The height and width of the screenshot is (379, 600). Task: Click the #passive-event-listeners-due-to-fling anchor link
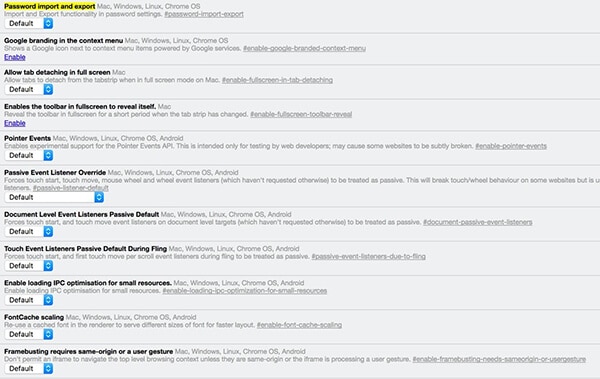pos(368,256)
